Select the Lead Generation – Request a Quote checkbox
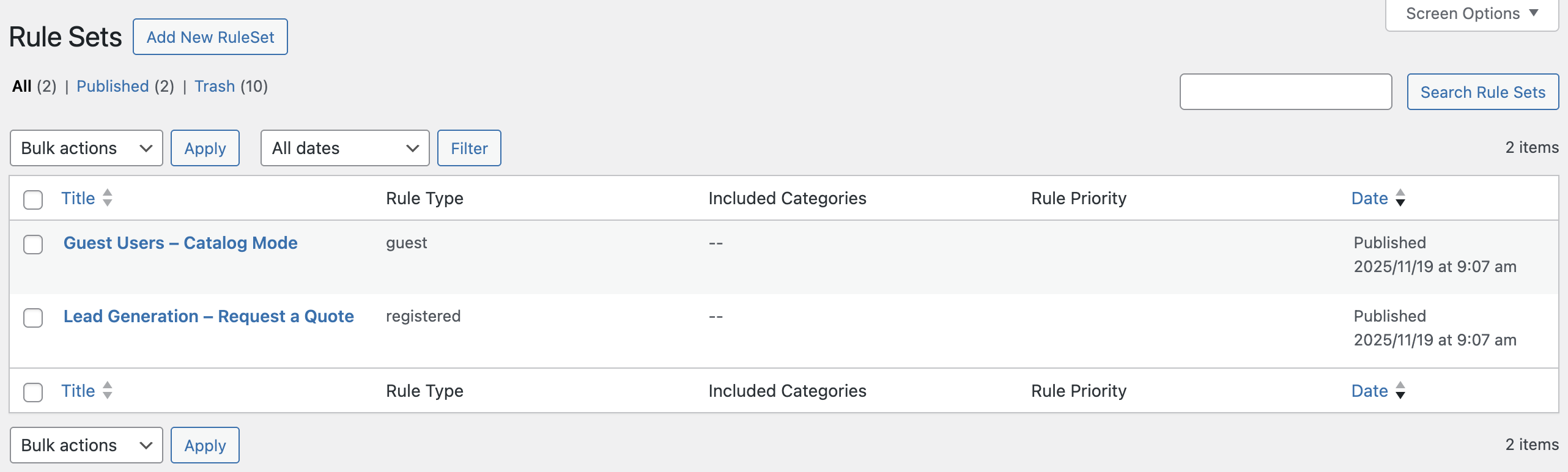This screenshot has width=1568, height=472. tap(33, 317)
